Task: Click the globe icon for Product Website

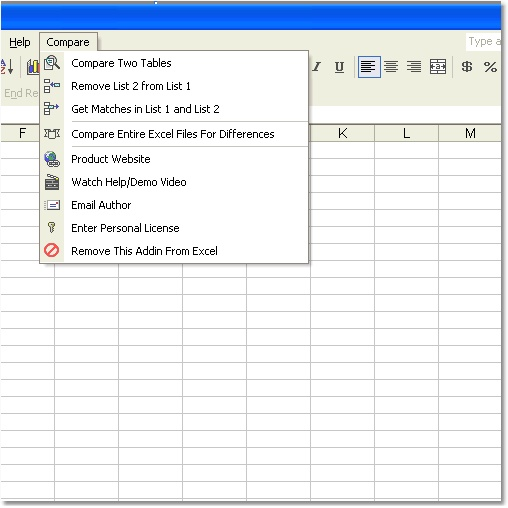Action: click(x=52, y=159)
